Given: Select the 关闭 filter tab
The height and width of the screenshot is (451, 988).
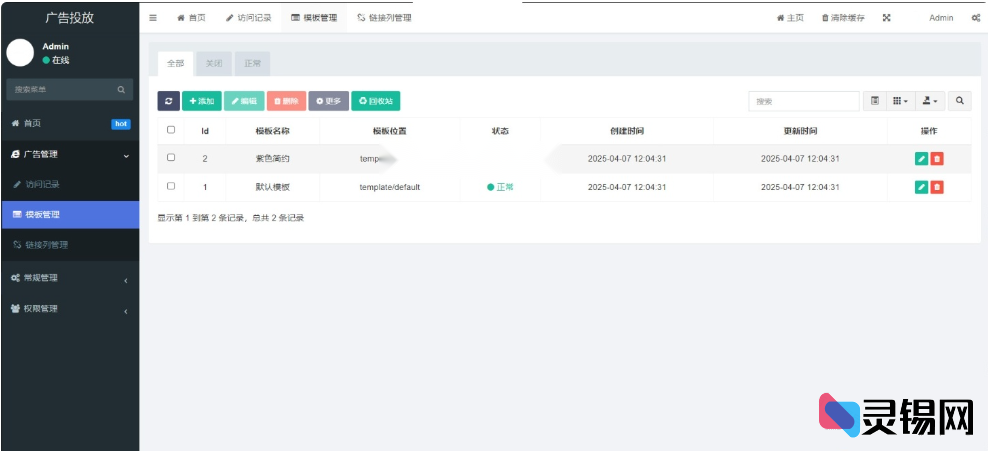Looking at the screenshot, I should 214,64.
